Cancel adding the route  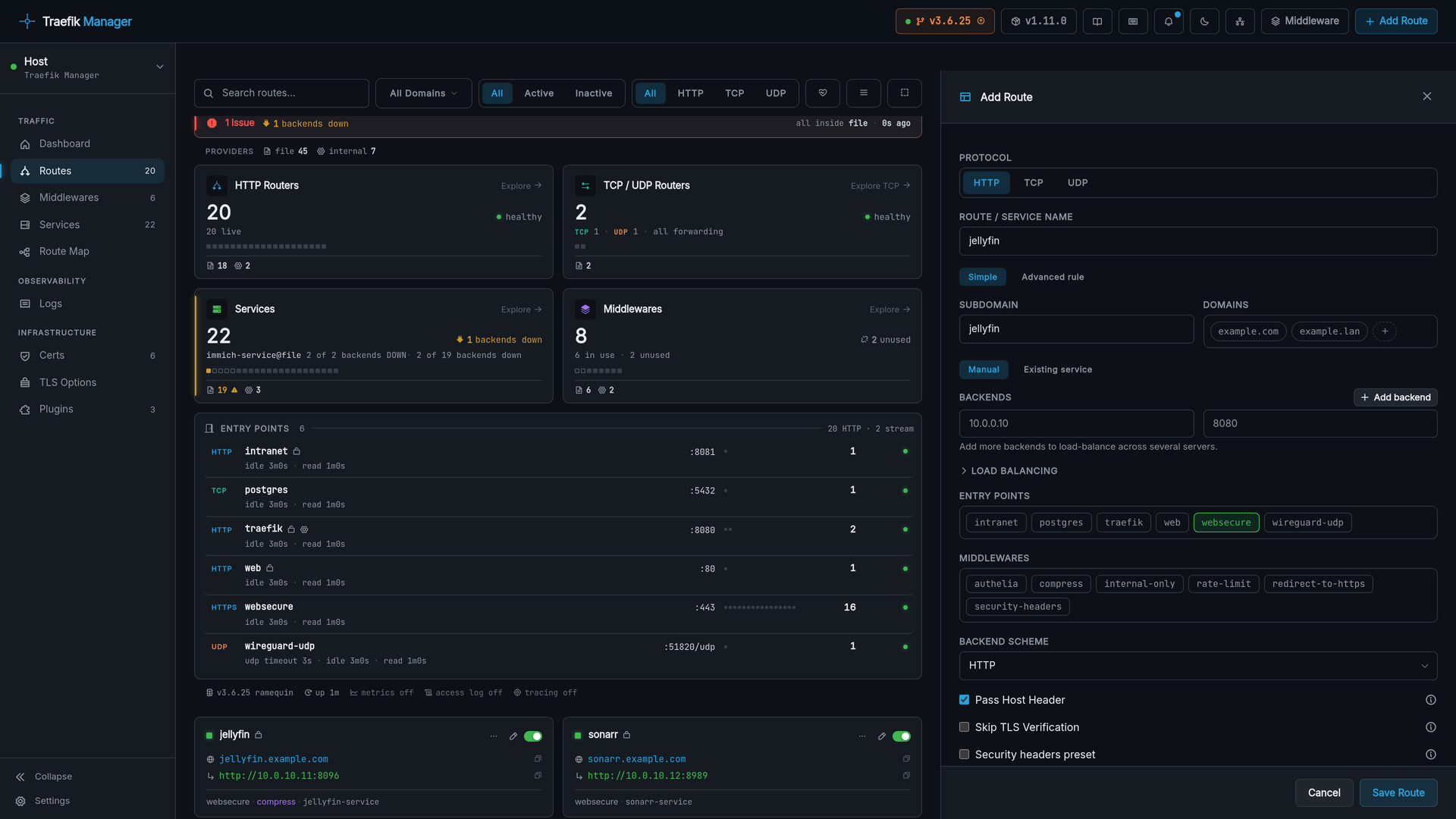[1324, 792]
